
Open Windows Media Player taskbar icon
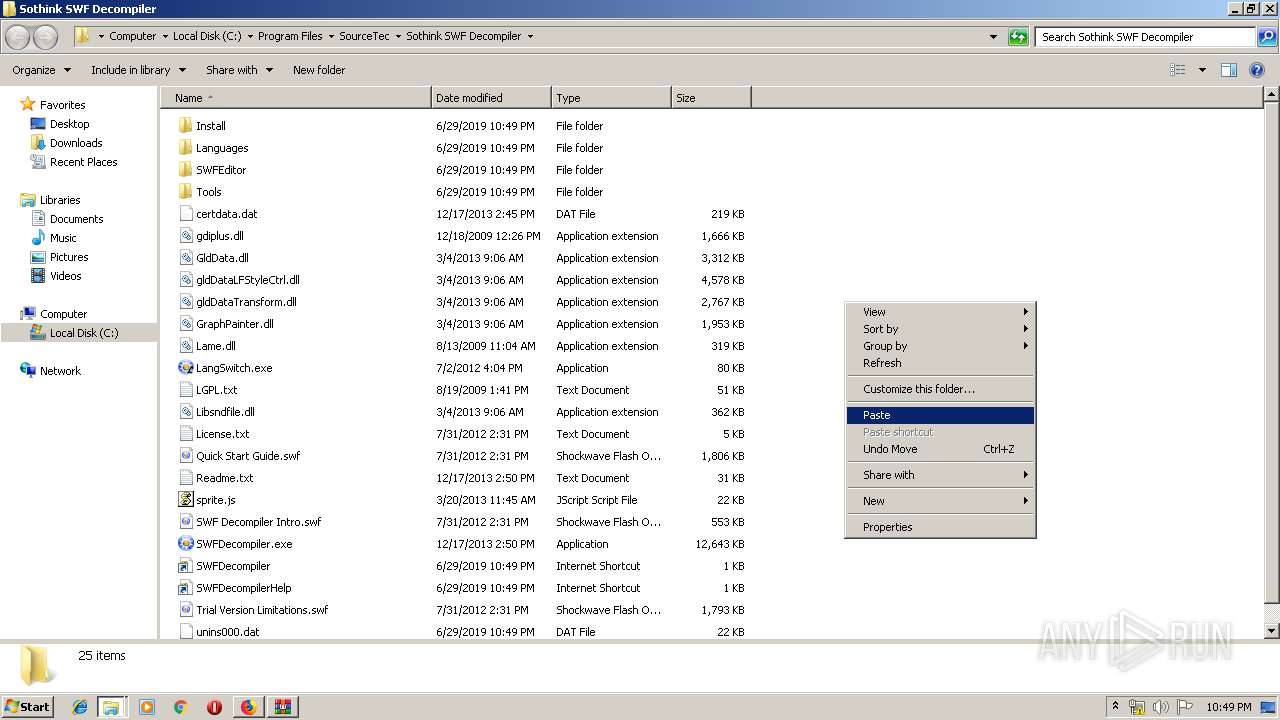(147, 707)
